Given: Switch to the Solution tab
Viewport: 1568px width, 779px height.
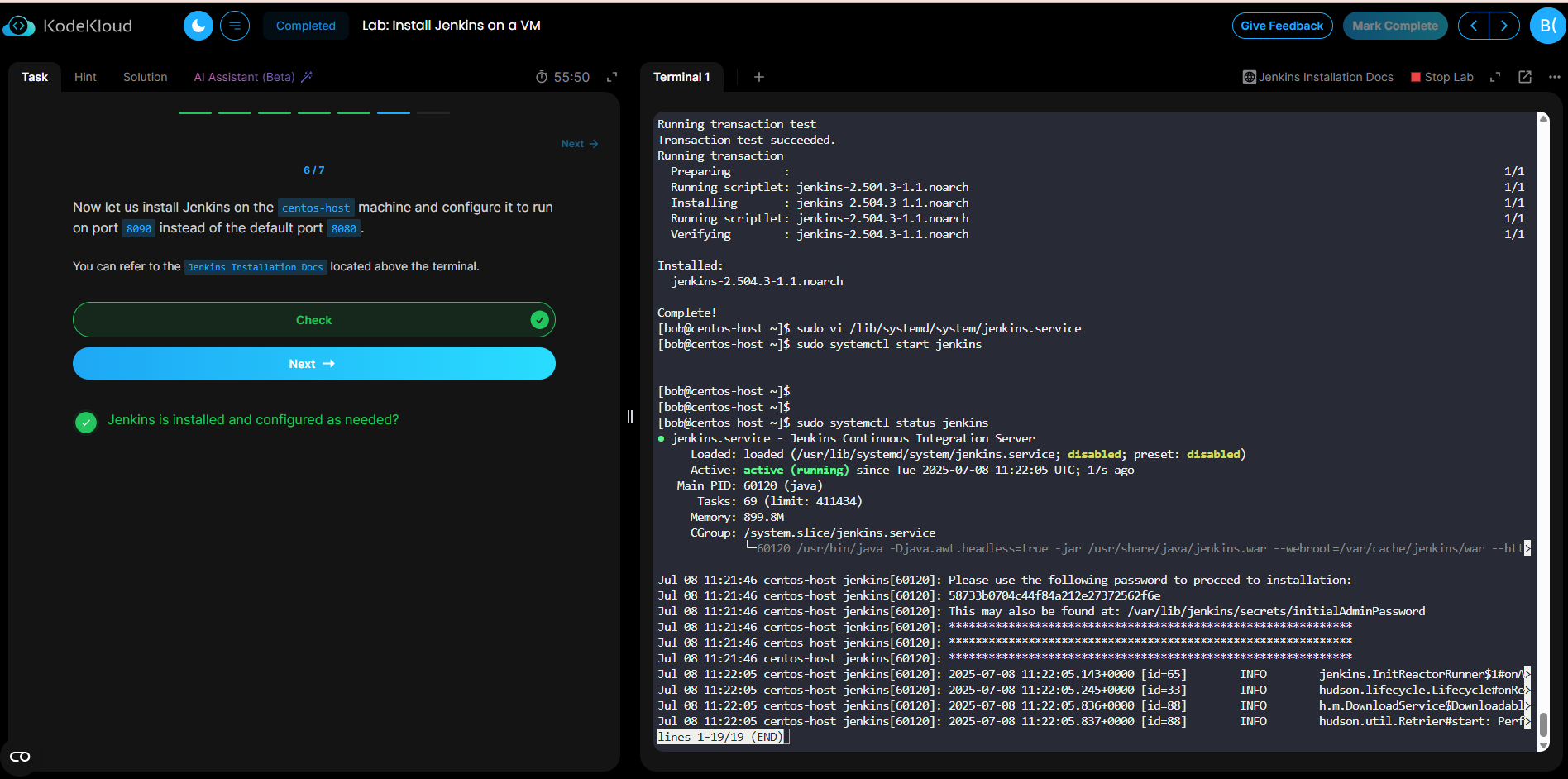Looking at the screenshot, I should click(145, 77).
